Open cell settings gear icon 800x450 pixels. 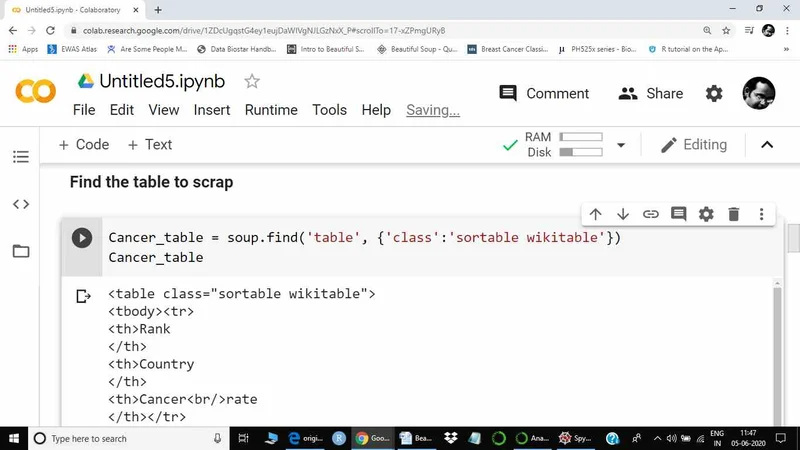click(706, 214)
